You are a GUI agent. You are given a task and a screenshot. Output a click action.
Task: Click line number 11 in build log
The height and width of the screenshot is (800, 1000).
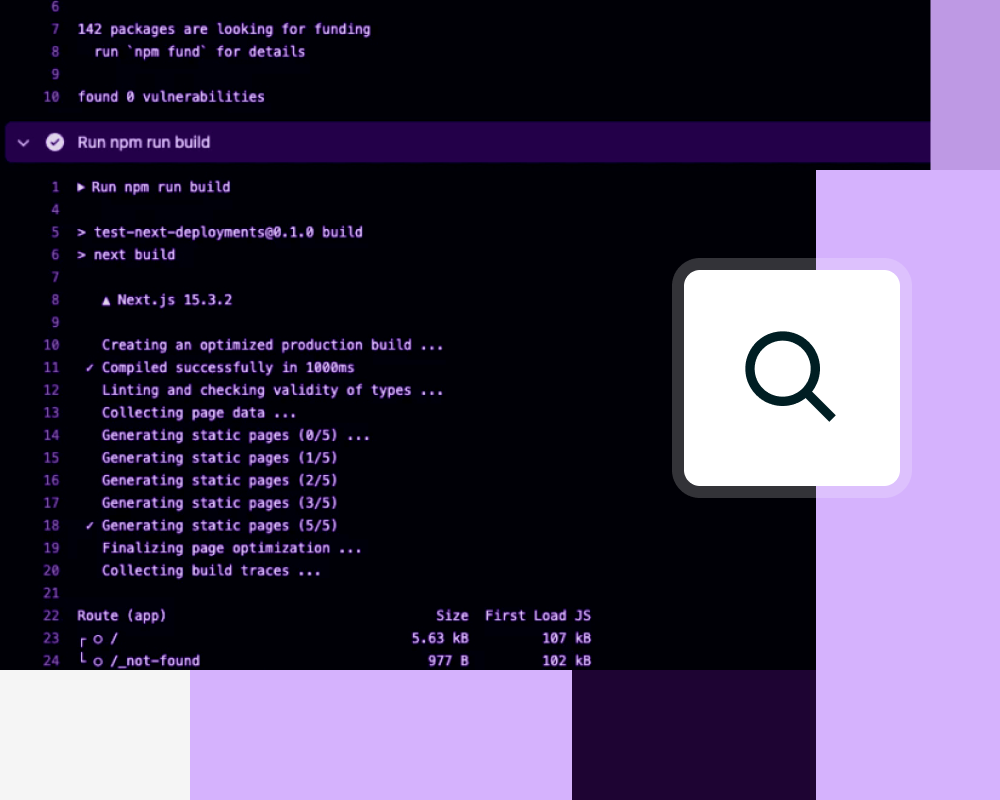point(51,367)
